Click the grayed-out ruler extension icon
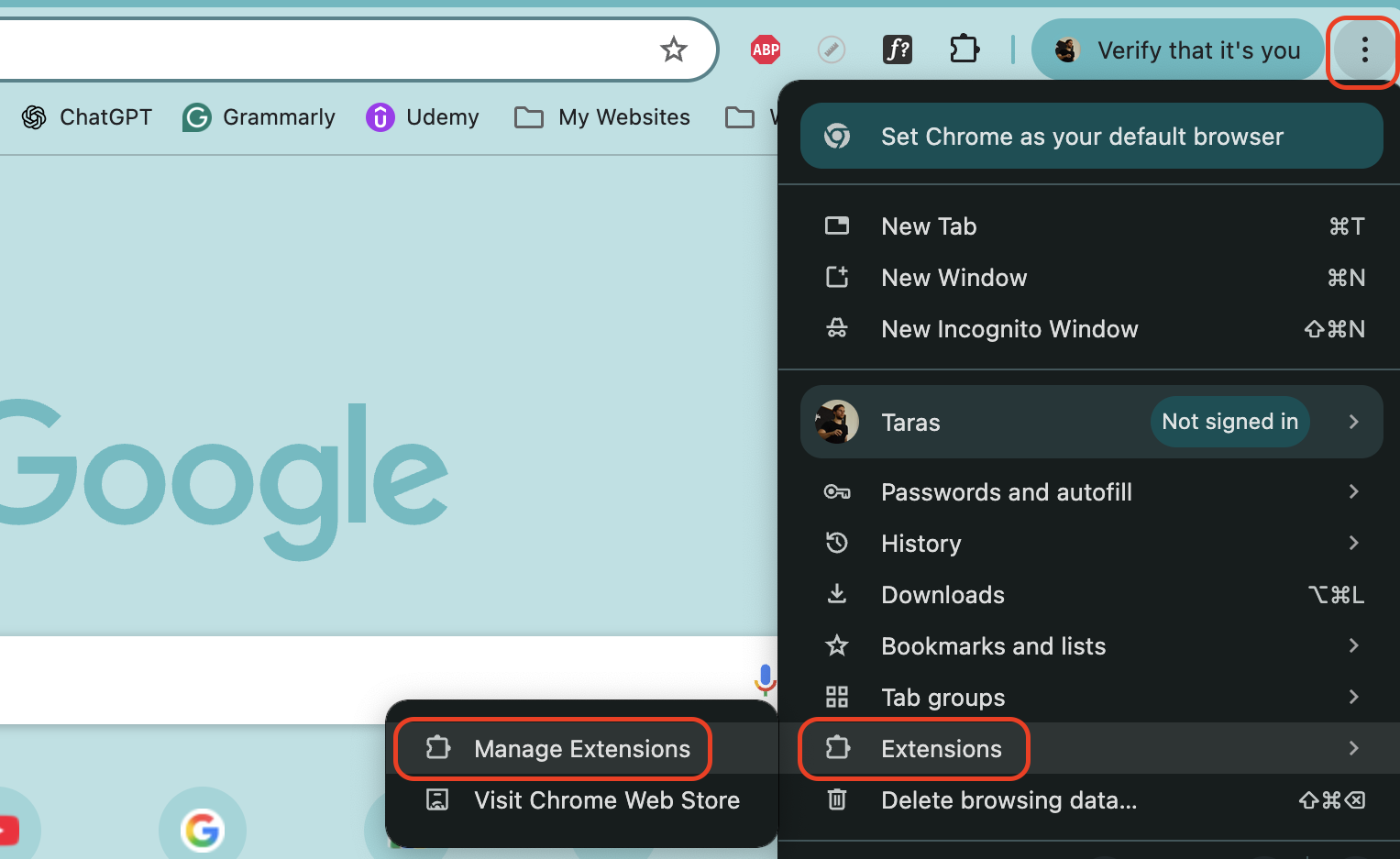1400x859 pixels. click(x=832, y=50)
